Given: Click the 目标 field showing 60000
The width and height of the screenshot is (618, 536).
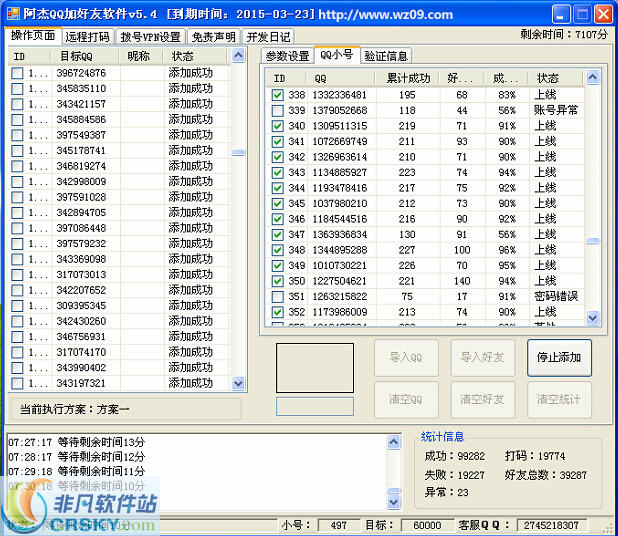Looking at the screenshot, I should click(x=427, y=525).
